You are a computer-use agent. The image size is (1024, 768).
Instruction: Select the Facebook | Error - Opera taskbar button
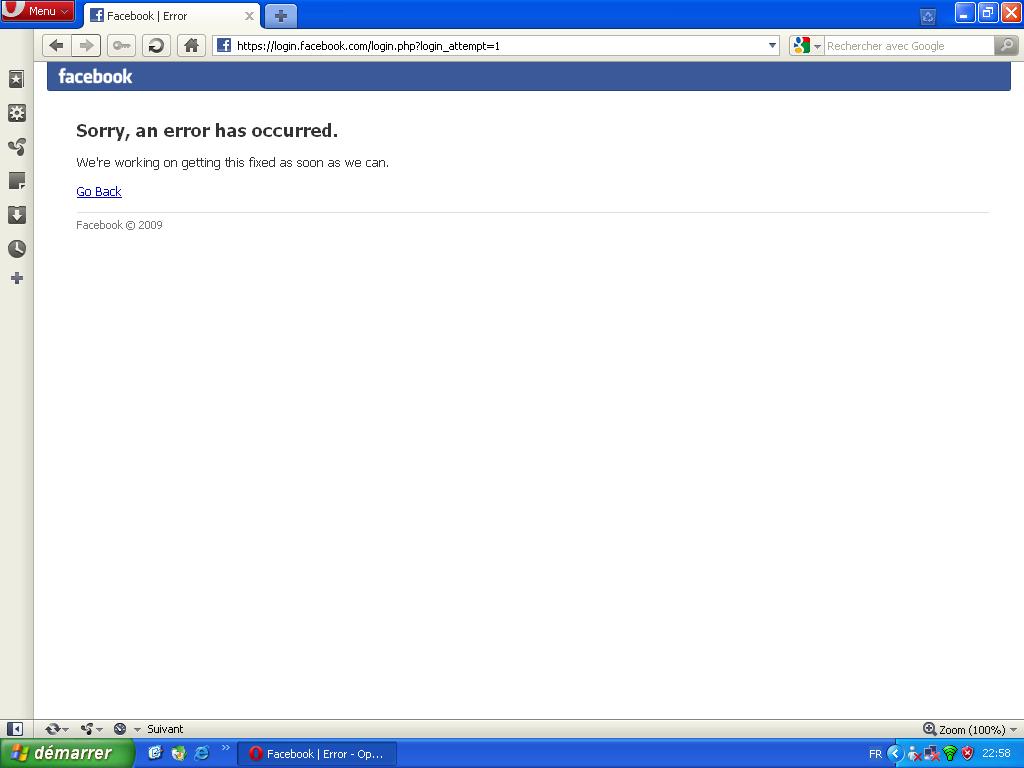tap(317, 754)
